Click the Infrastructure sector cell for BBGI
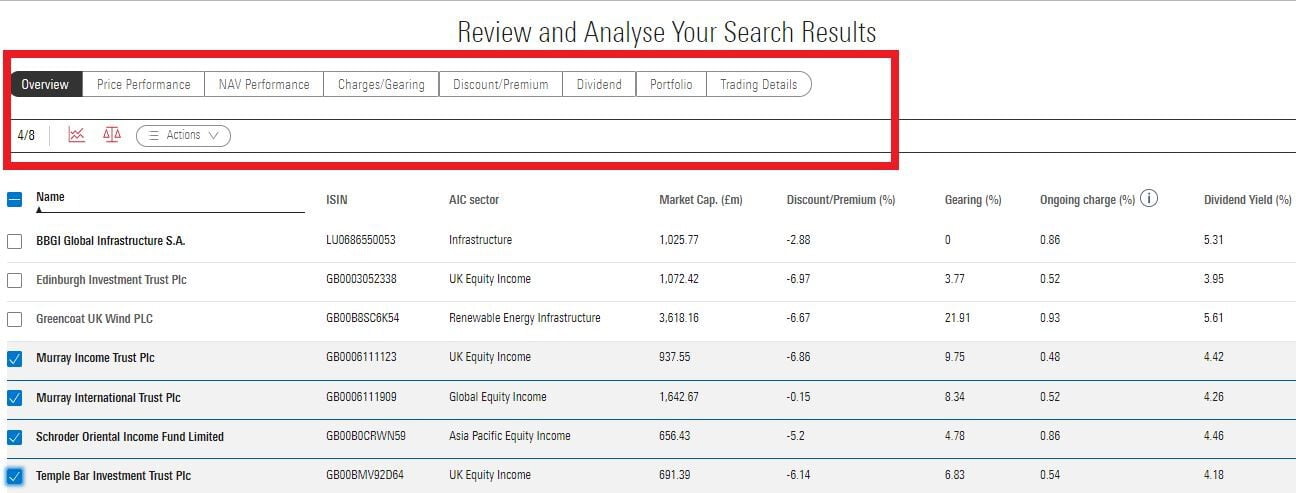This screenshot has width=1296, height=493. (480, 240)
